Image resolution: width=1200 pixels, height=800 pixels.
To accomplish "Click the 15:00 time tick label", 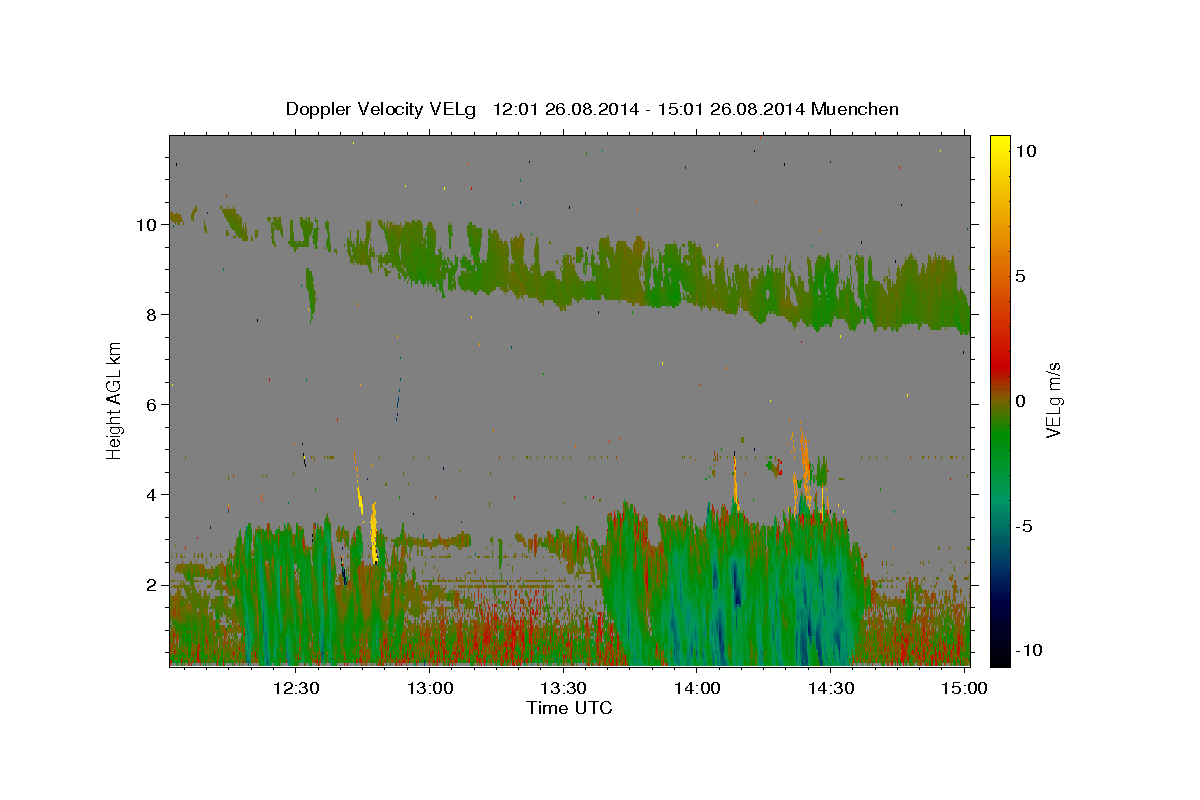I will point(964,688).
